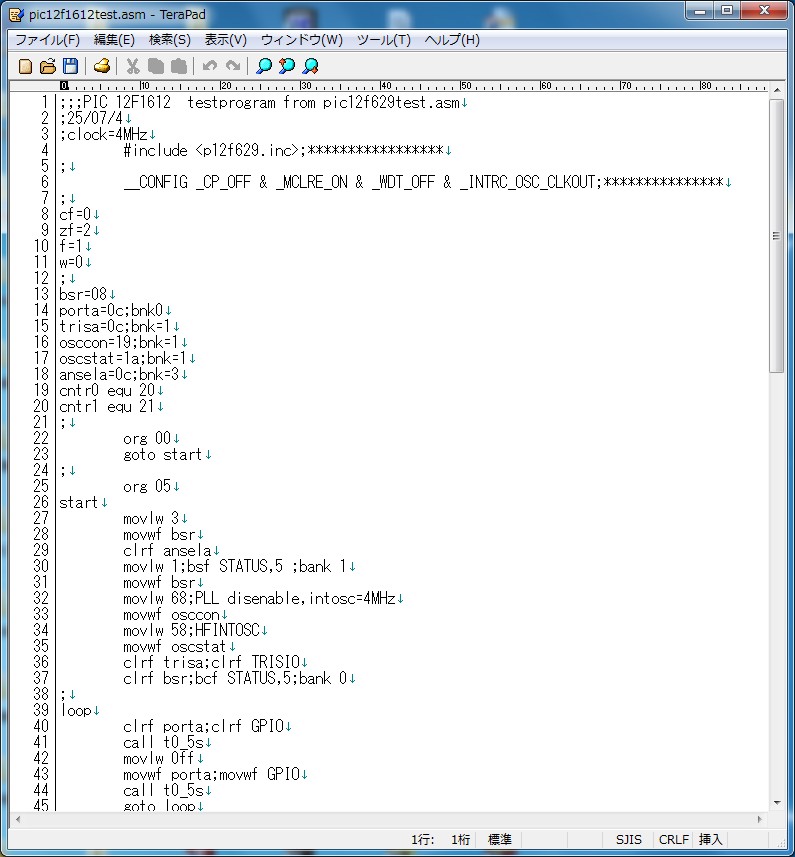Click the Open file folder icon
The height and width of the screenshot is (857, 795).
pos(48,66)
